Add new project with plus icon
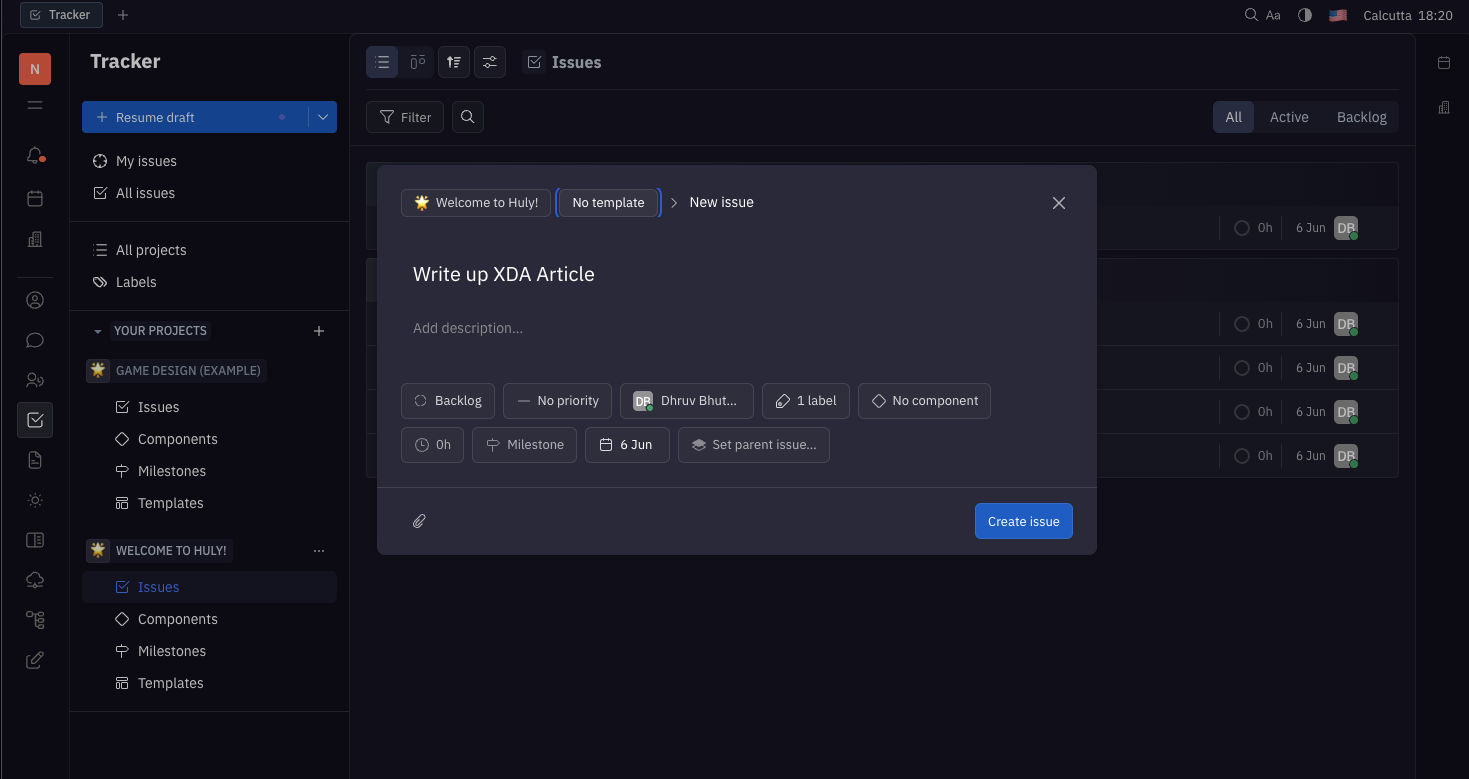The height and width of the screenshot is (779, 1469). point(319,331)
